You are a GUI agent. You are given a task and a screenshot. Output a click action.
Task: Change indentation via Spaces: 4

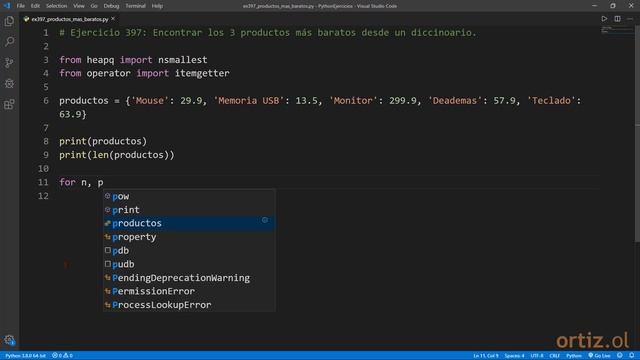514,356
